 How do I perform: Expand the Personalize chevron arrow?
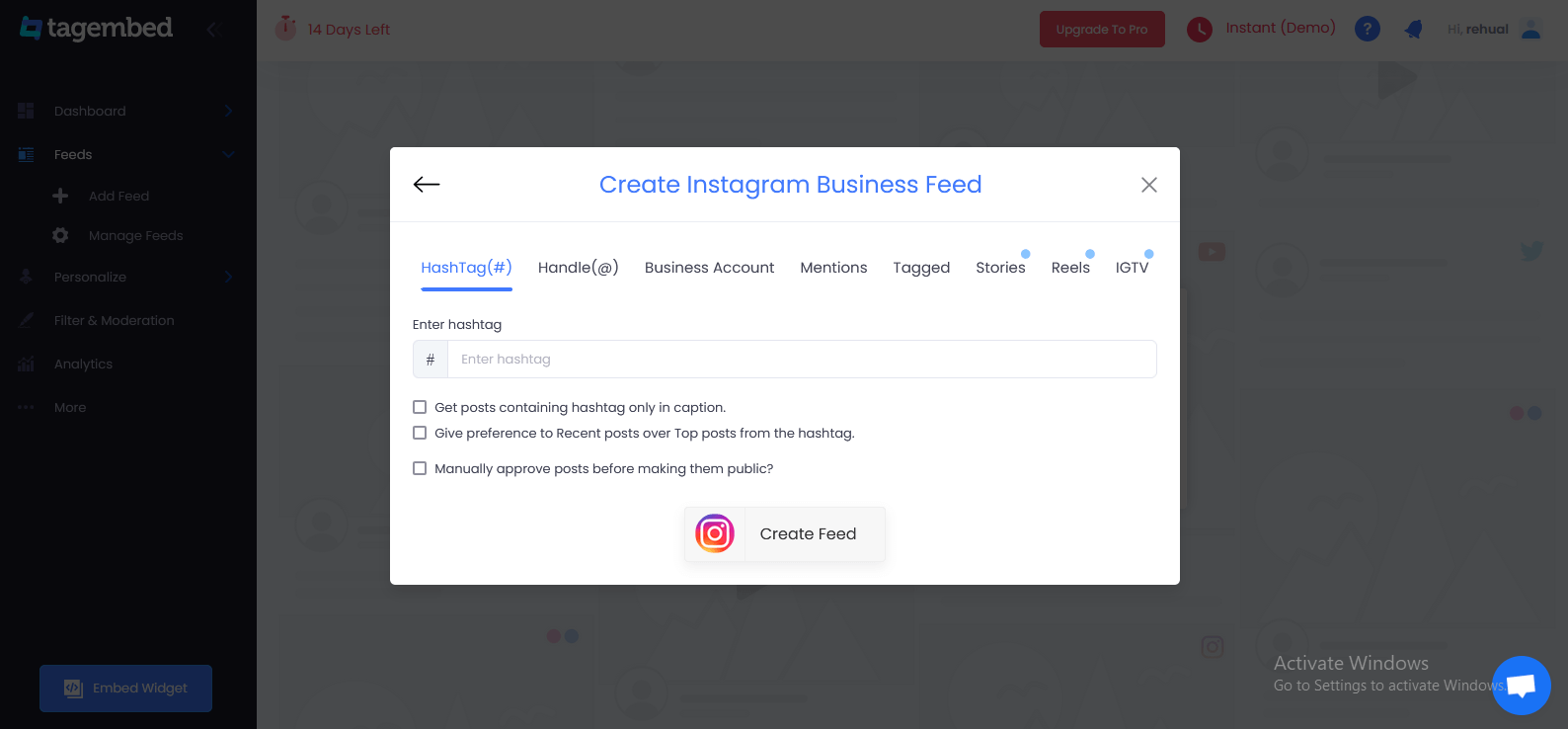228,277
